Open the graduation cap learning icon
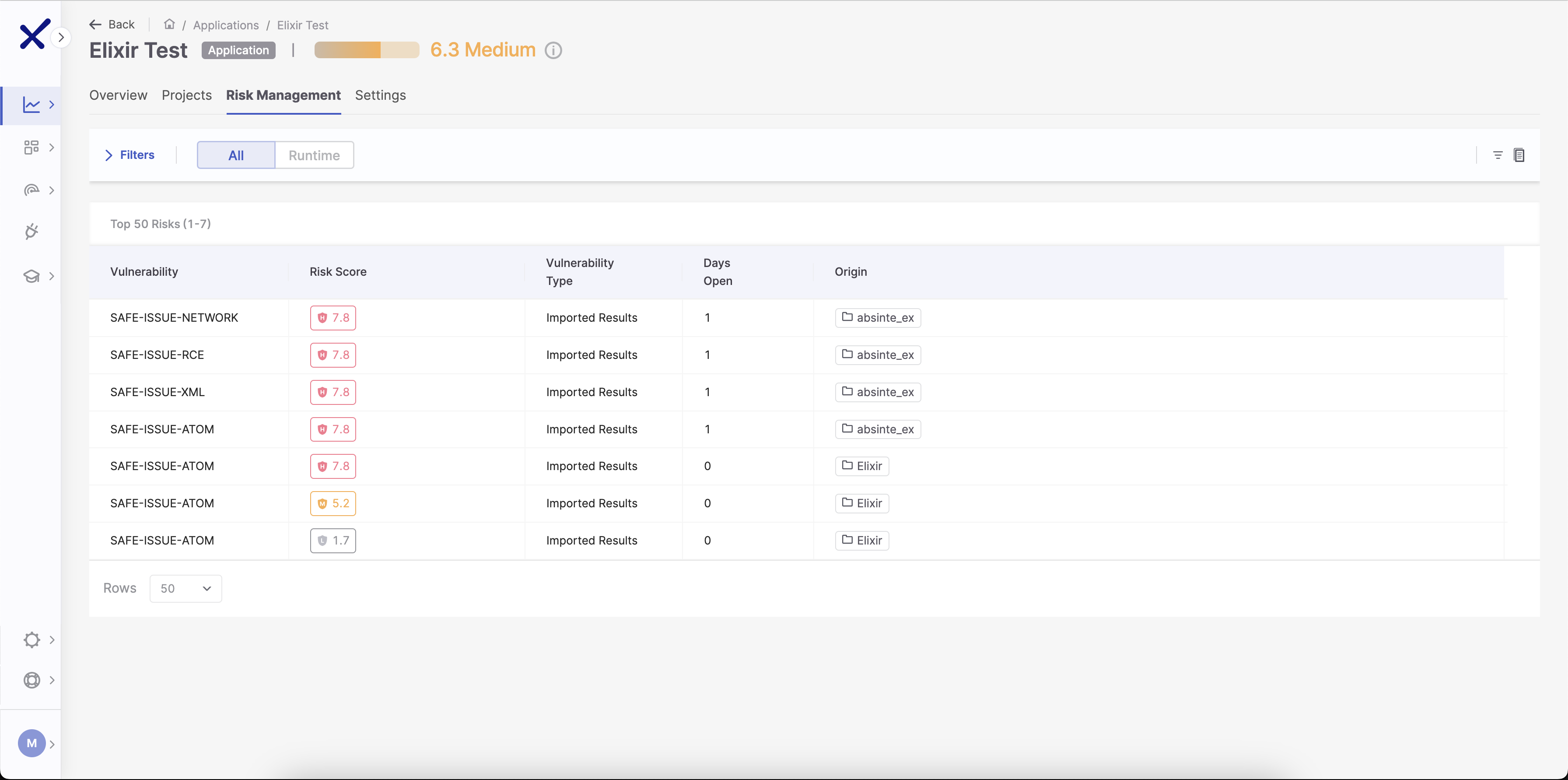This screenshot has width=1568, height=780. (31, 277)
